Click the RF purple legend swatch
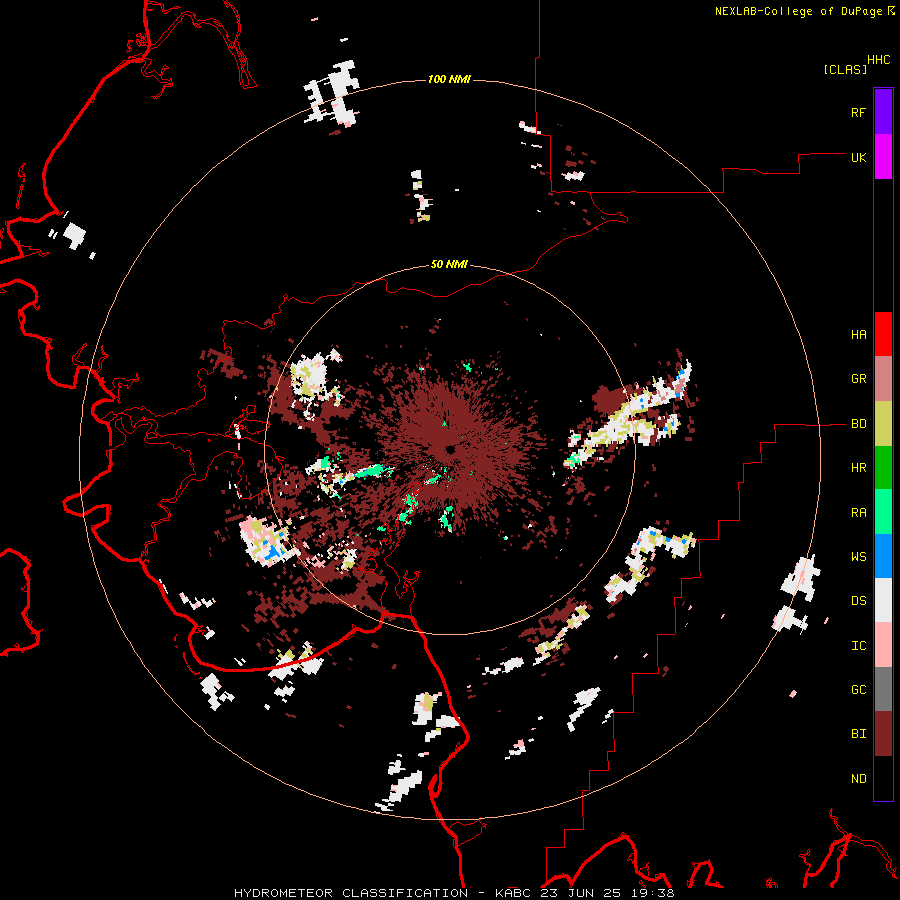 [x=883, y=112]
